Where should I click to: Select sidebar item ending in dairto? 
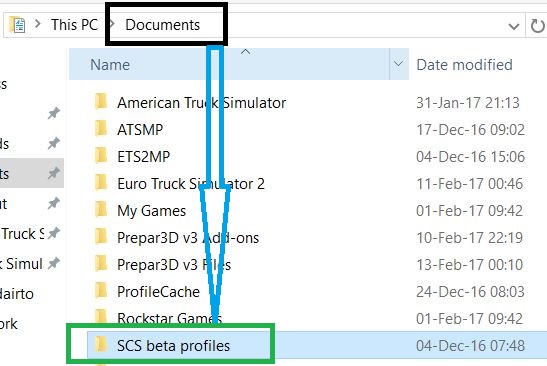tap(17, 294)
